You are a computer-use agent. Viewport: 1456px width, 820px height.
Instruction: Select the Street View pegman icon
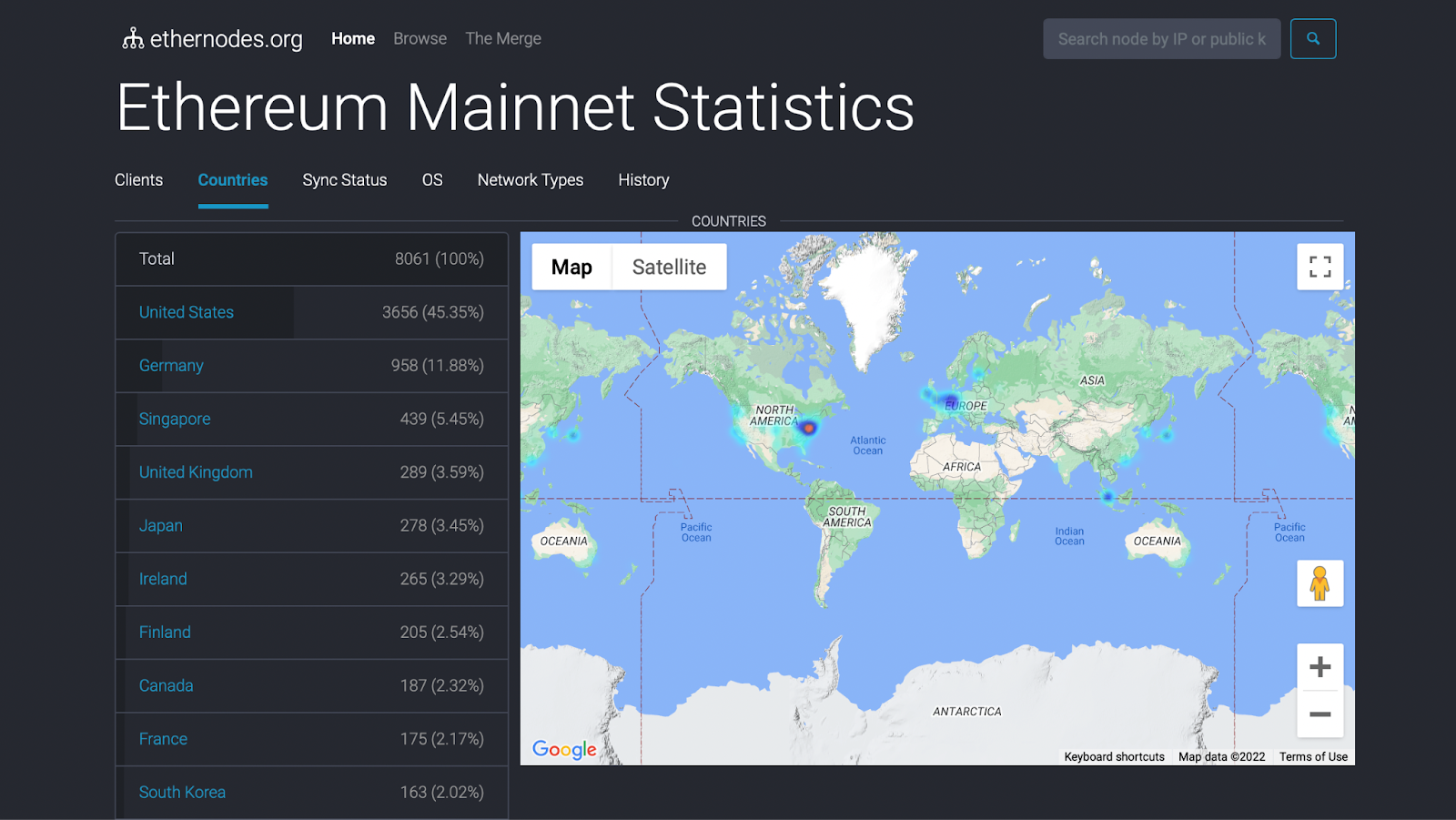(x=1320, y=583)
